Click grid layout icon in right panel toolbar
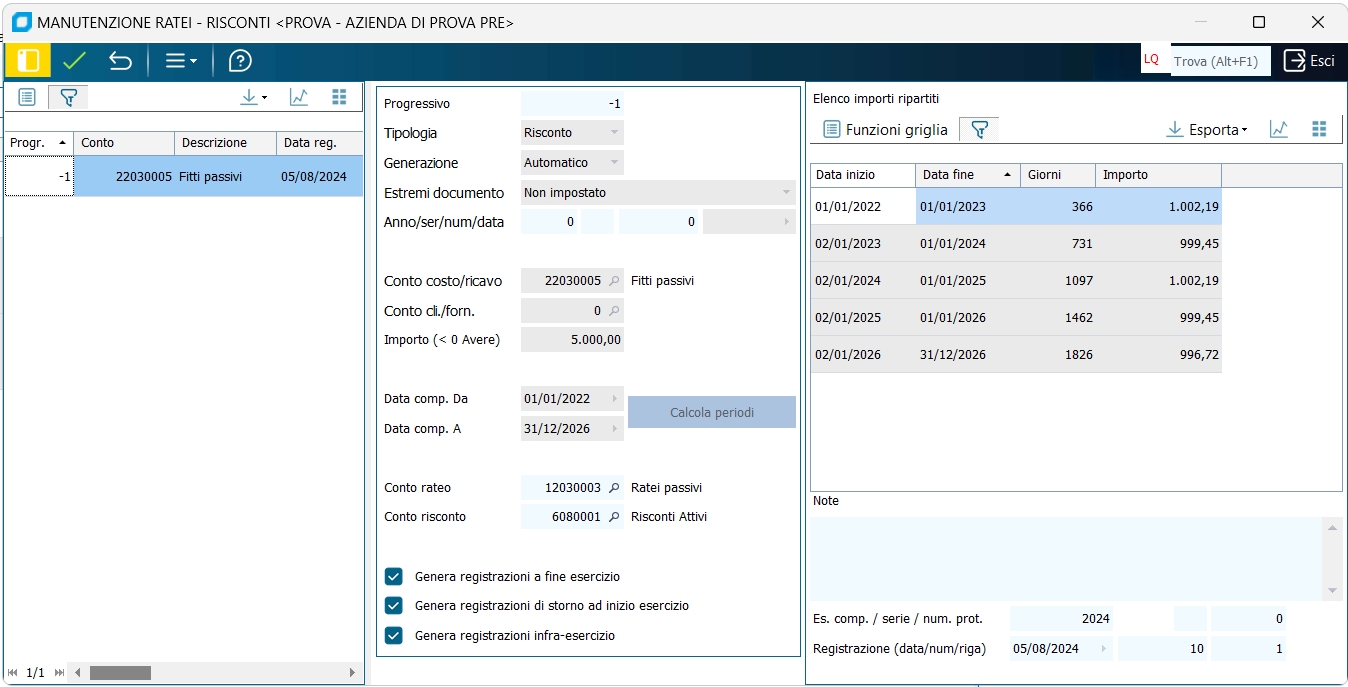 pyautogui.click(x=1319, y=129)
